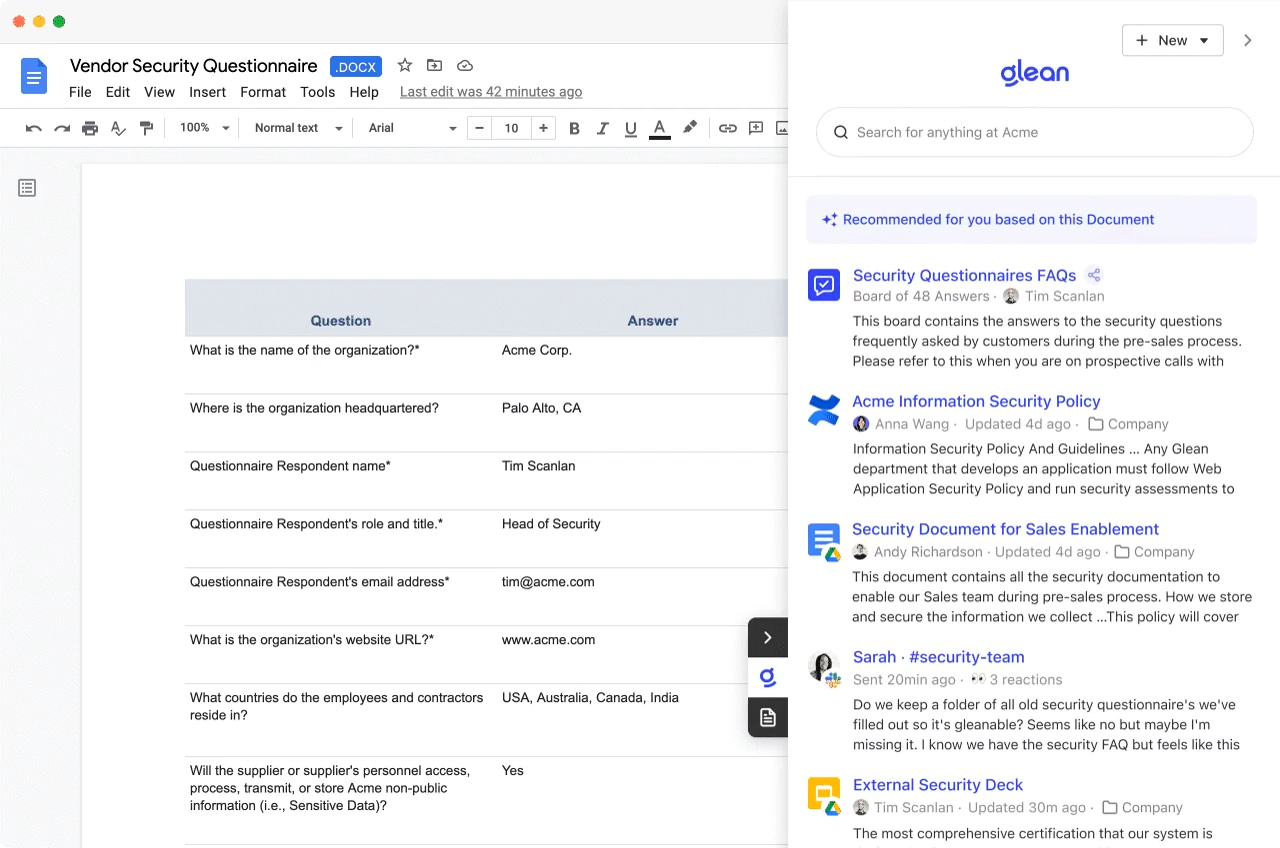Screen dimensions: 1280x848
Task: Open the File menu
Action: pos(80,92)
